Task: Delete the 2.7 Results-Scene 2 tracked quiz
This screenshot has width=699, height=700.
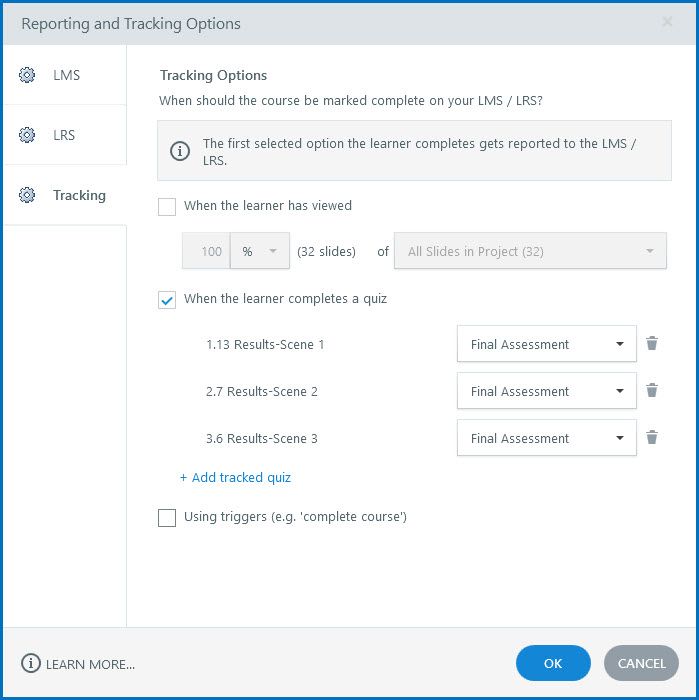Action: click(652, 391)
